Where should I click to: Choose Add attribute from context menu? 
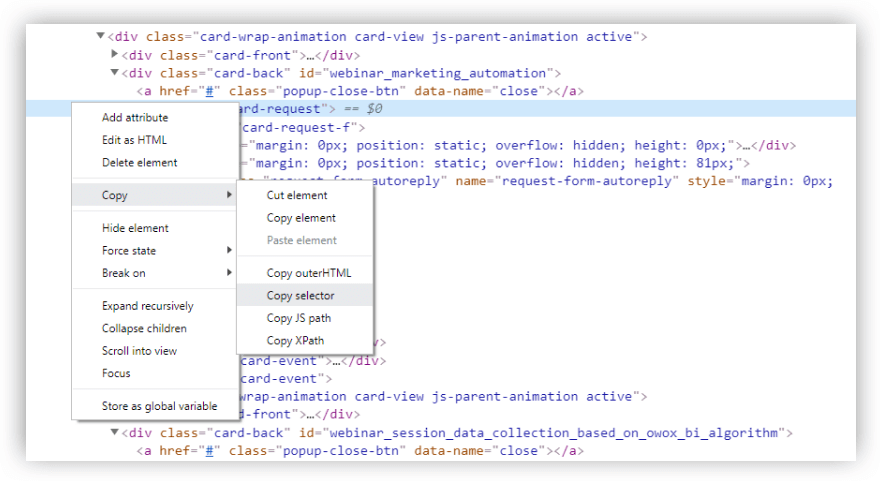tap(135, 118)
